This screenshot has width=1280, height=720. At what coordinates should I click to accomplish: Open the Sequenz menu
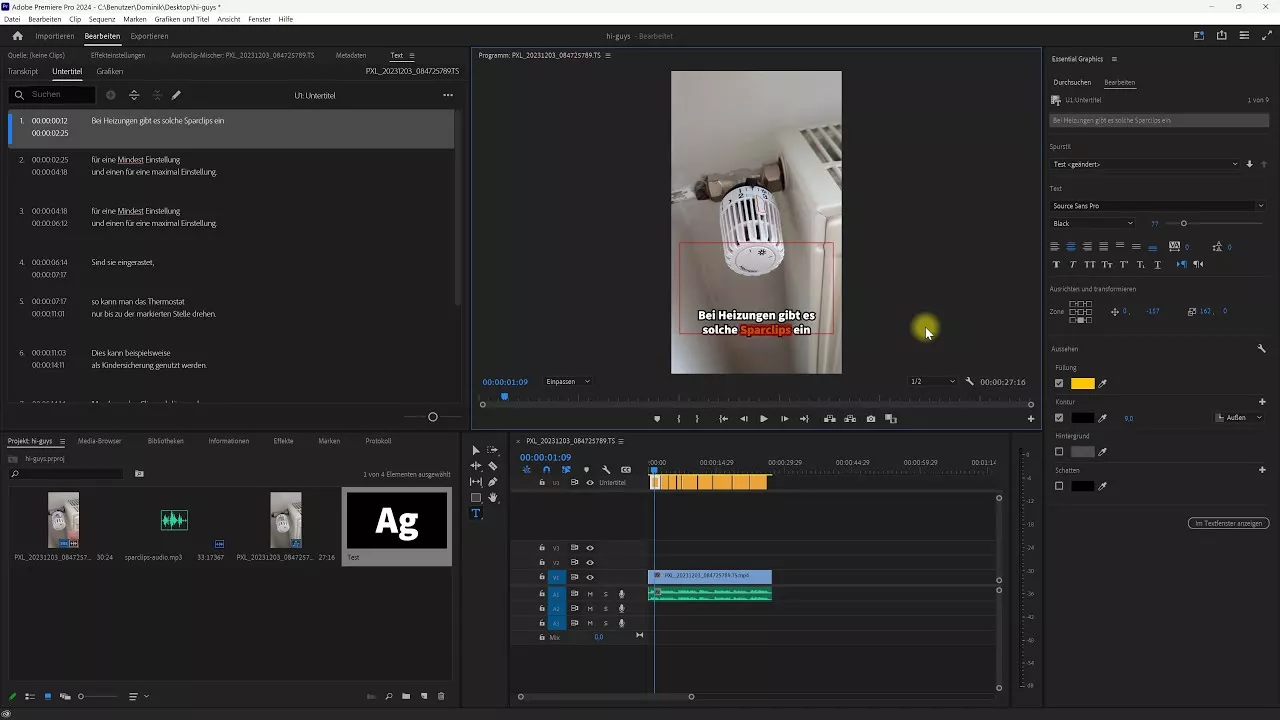[101, 18]
